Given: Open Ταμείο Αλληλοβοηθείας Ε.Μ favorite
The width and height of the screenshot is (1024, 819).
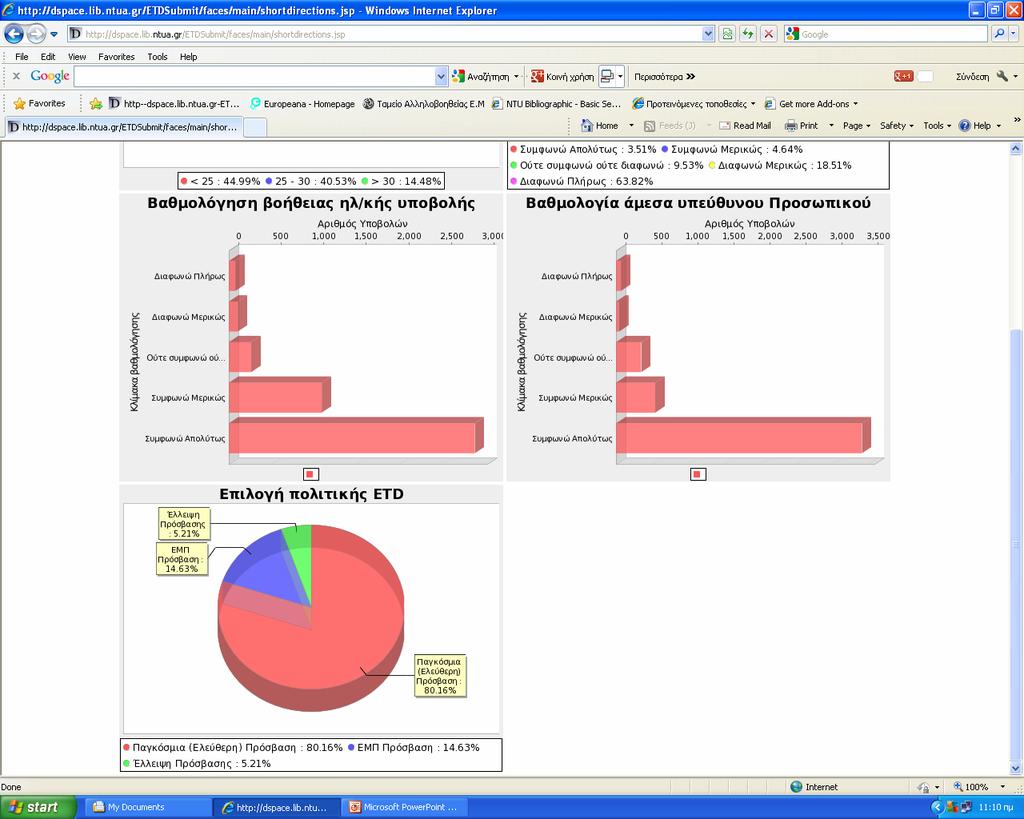Looking at the screenshot, I should 424,103.
